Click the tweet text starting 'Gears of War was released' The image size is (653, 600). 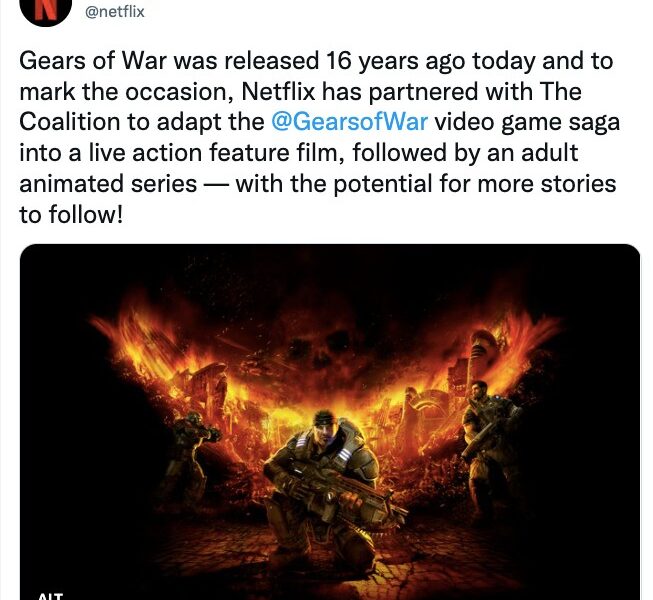point(319,137)
